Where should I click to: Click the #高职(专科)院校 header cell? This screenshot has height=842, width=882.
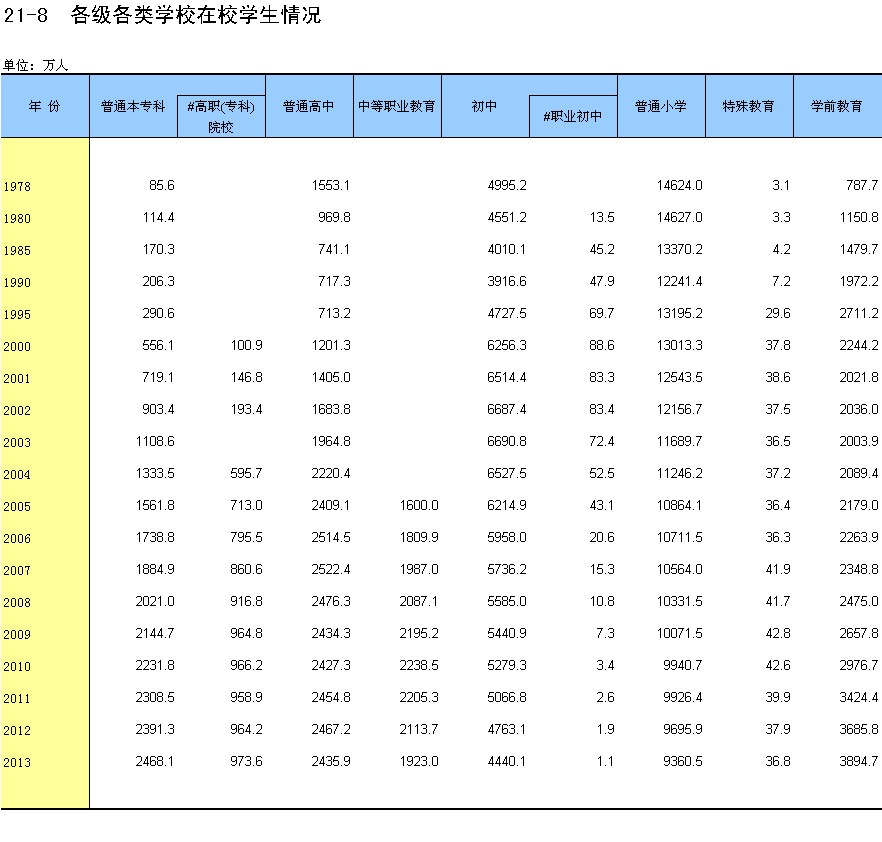(221, 116)
